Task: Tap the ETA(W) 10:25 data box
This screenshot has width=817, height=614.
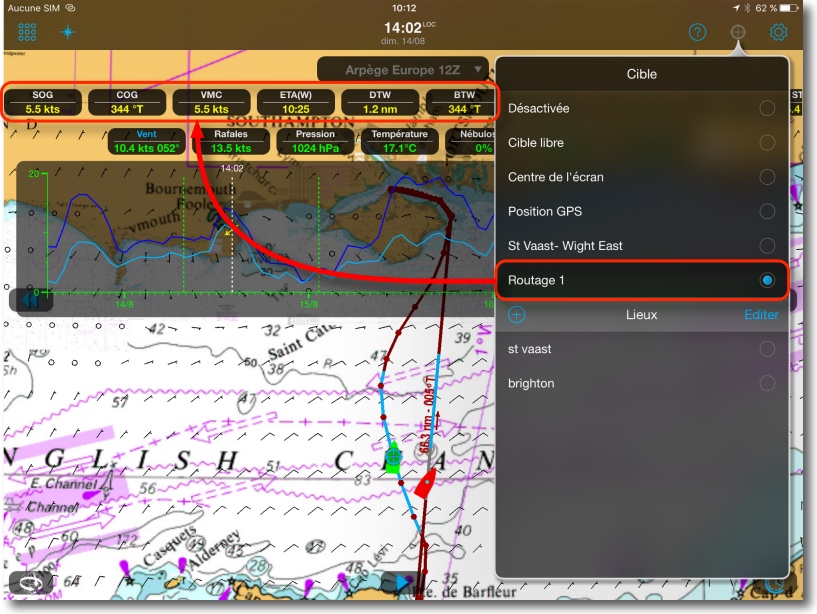Action: [x=296, y=102]
